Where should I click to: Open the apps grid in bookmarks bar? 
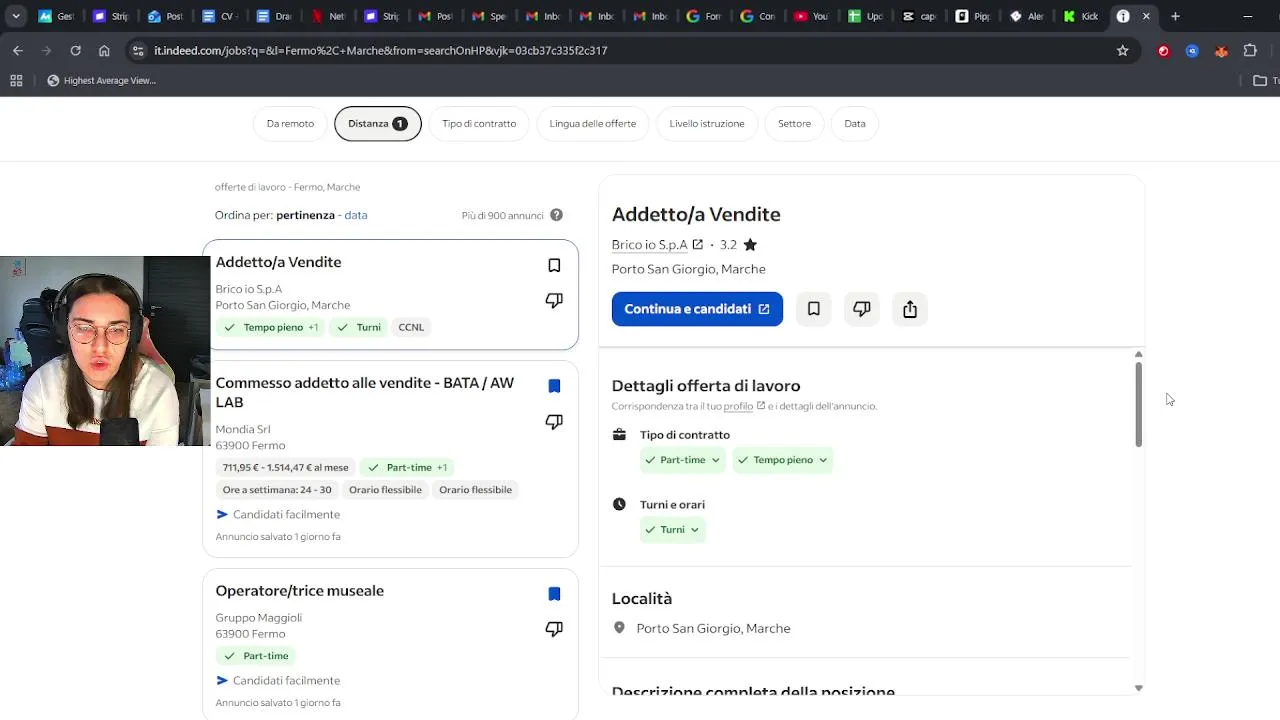point(16,81)
